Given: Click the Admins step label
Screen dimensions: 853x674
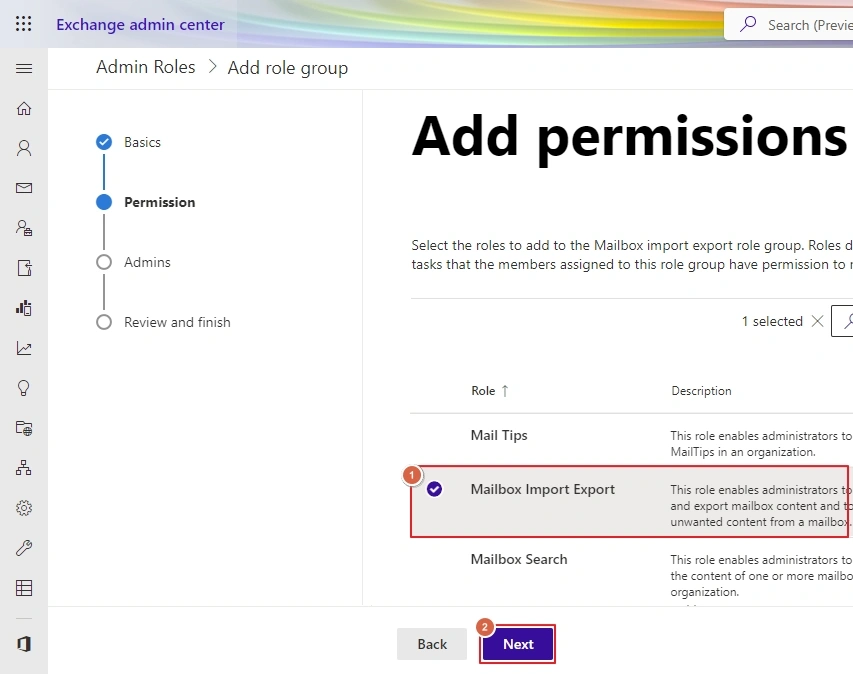Looking at the screenshot, I should click(147, 262).
